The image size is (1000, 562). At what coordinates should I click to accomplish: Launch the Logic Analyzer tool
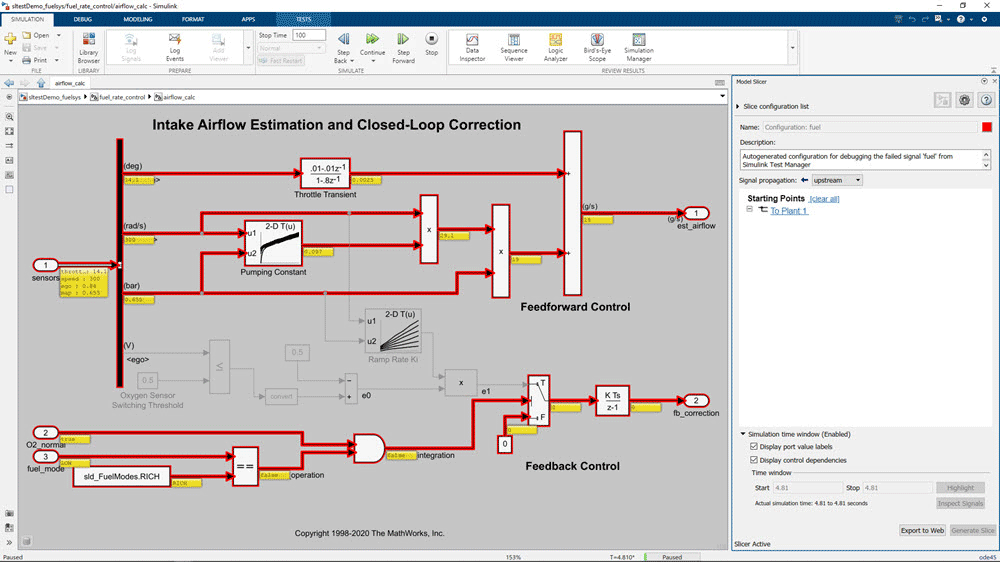(554, 44)
